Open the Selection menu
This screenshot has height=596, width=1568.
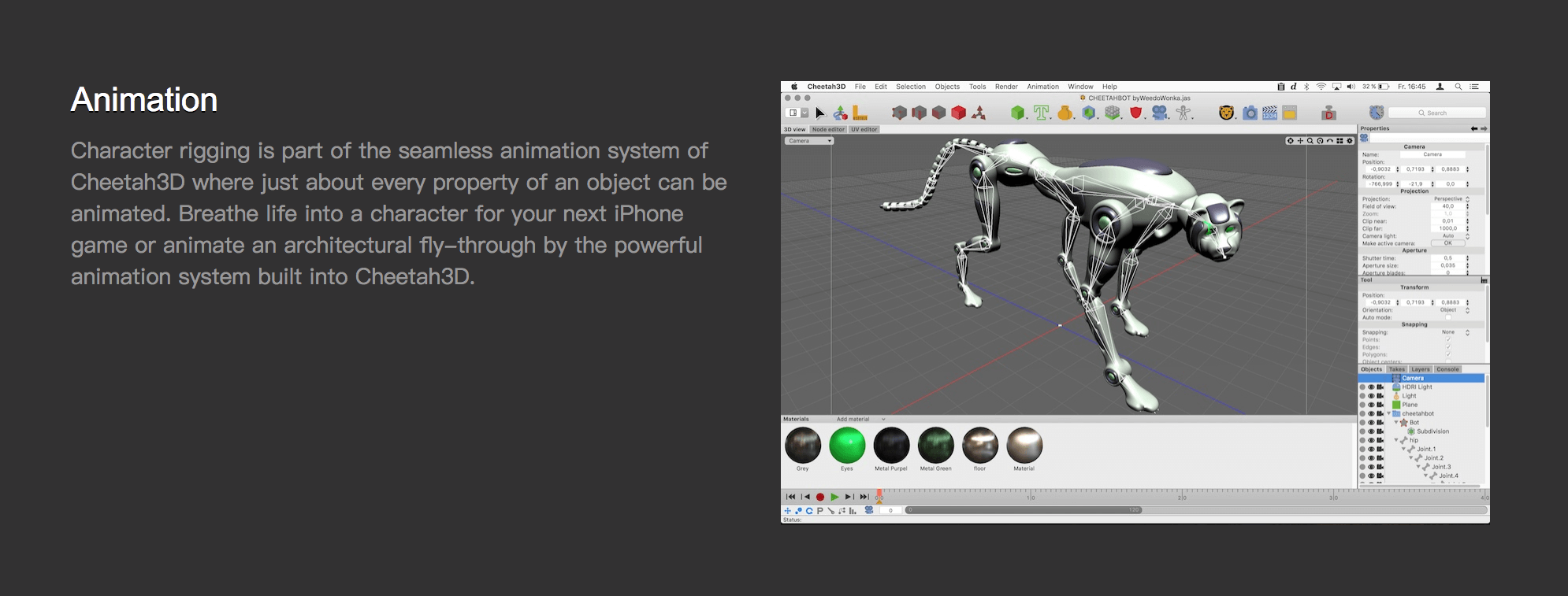(x=911, y=87)
